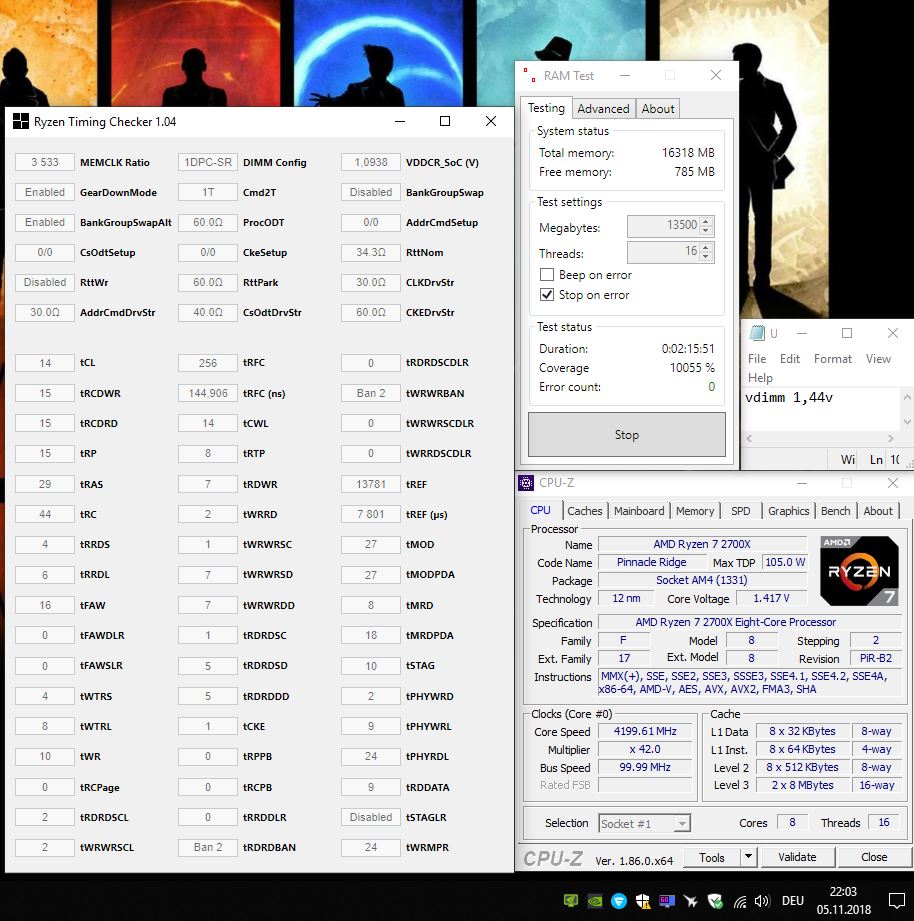The image size is (914, 921).
Task: Click the VDDCR_SoC value 1,0938
Action: click(x=371, y=162)
